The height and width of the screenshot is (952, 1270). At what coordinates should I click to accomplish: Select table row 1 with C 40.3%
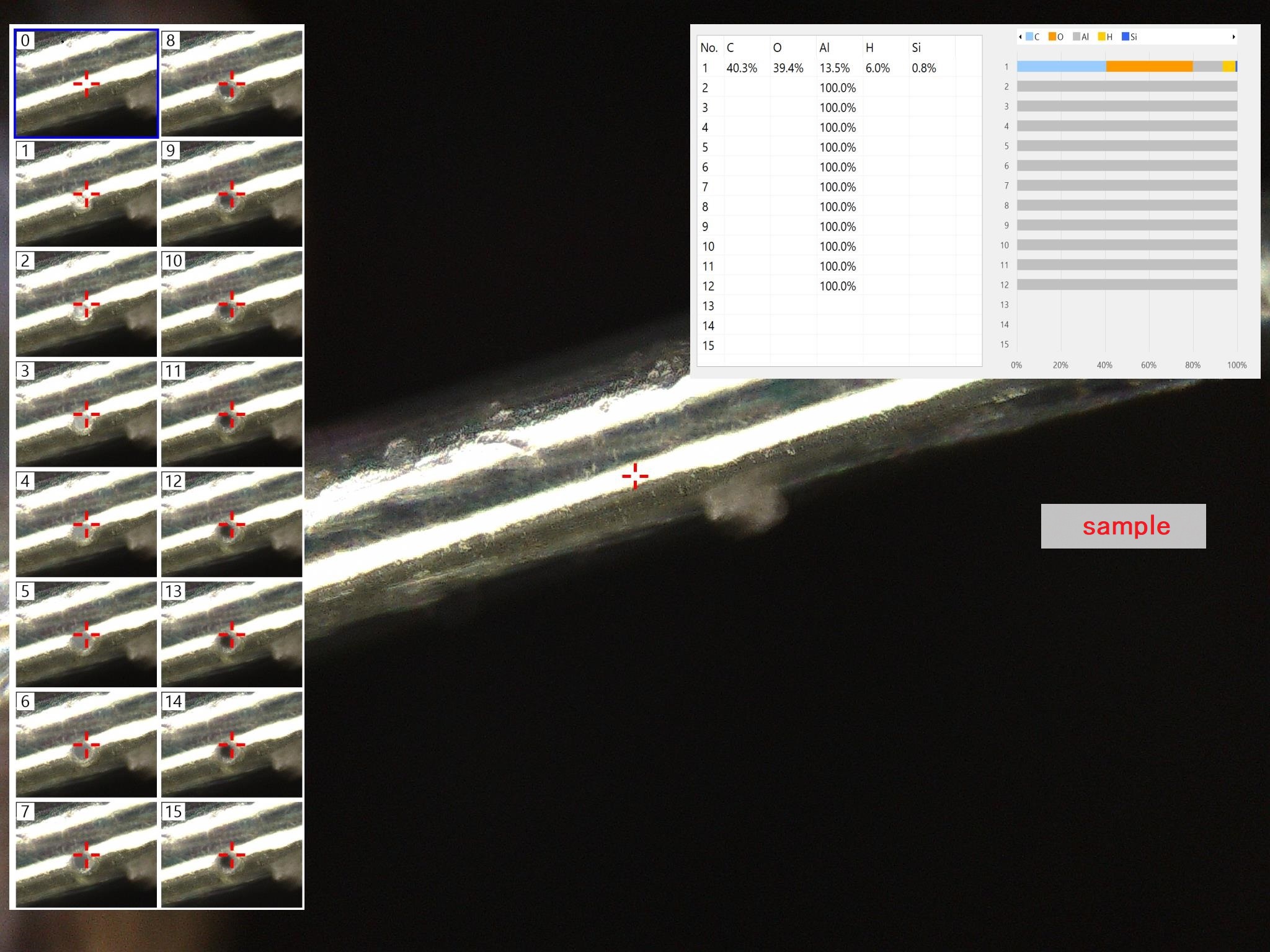[742, 68]
